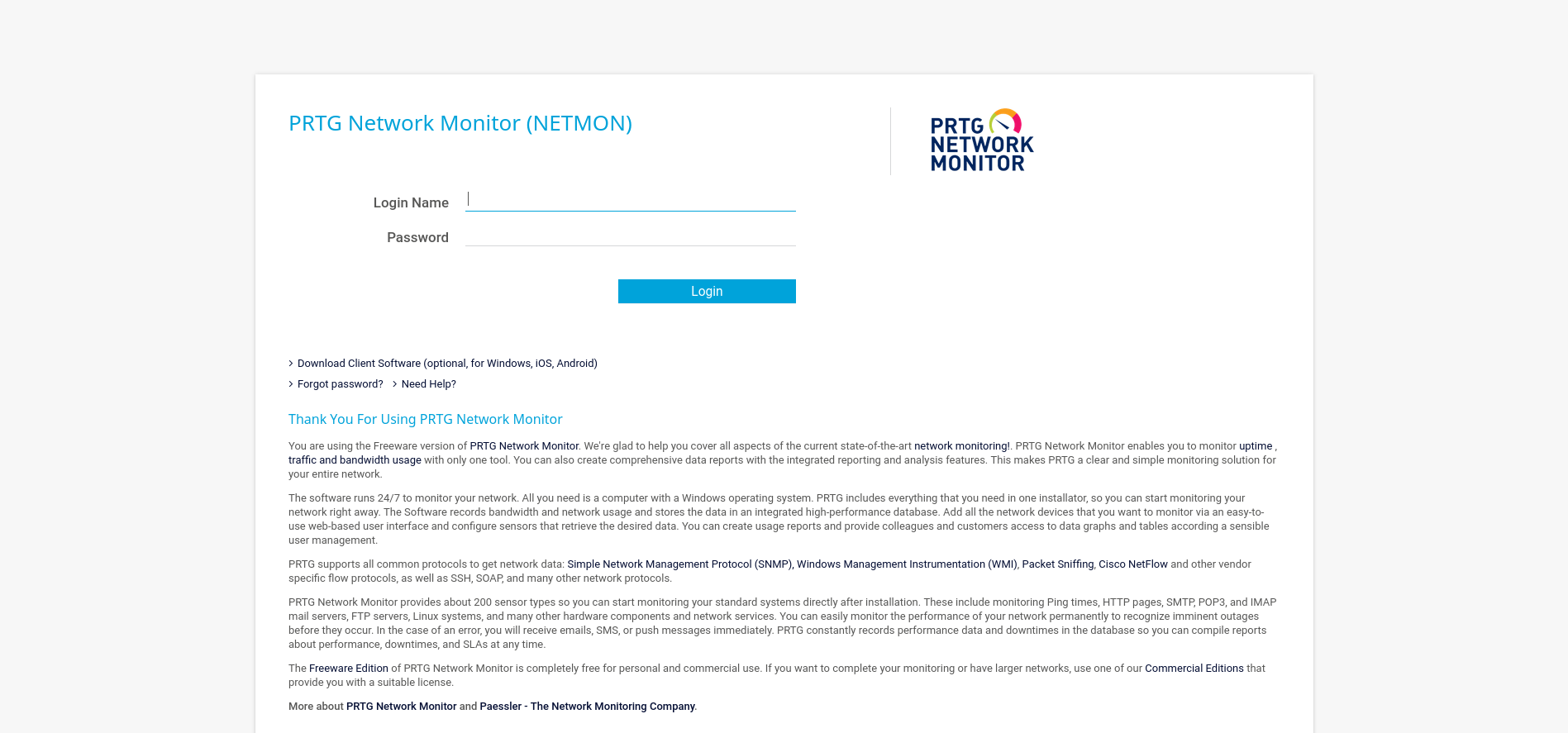Viewport: 1568px width, 733px height.
Task: Click PRTG Network Monitor link after More about
Action: click(401, 706)
